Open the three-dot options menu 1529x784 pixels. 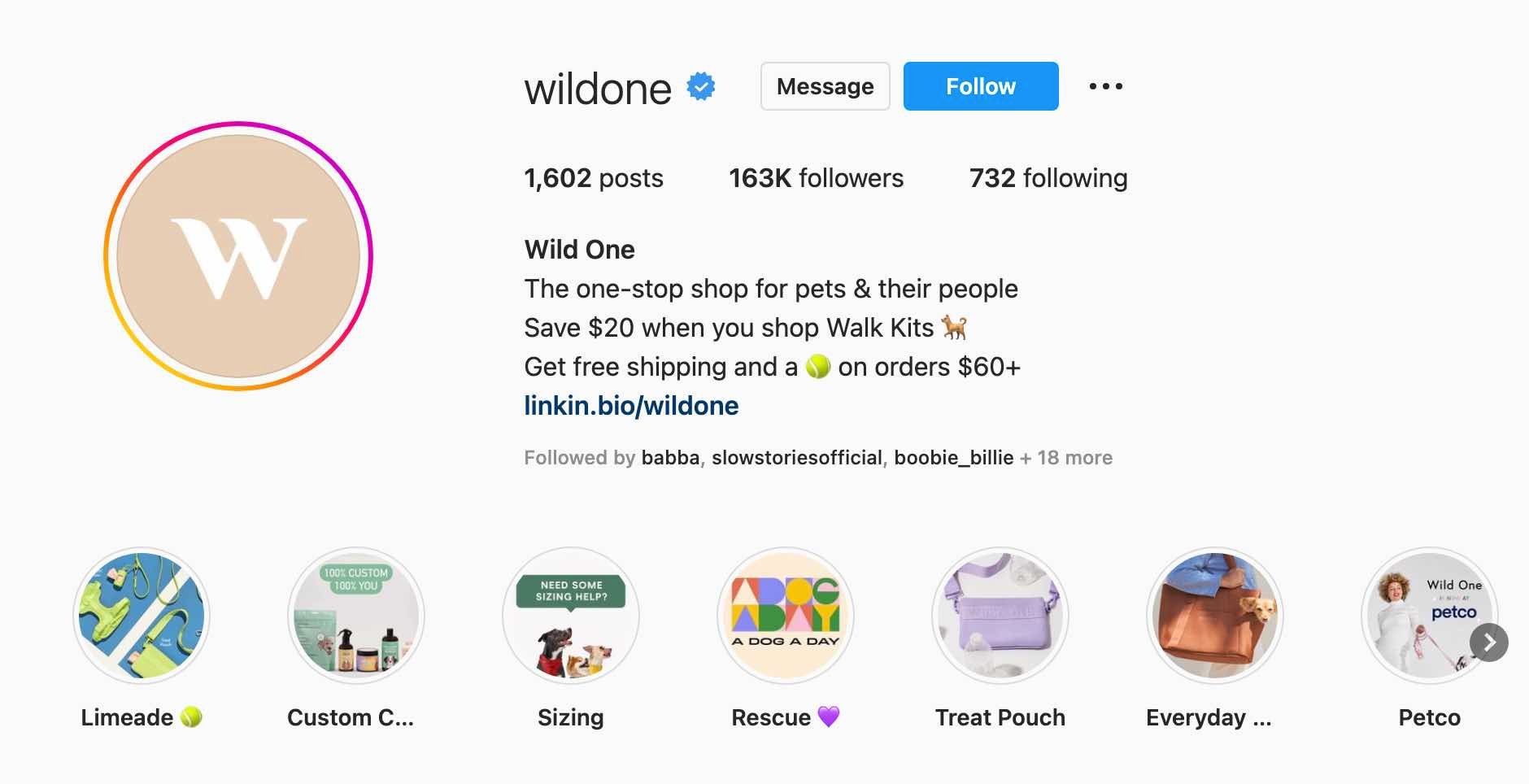1106,86
